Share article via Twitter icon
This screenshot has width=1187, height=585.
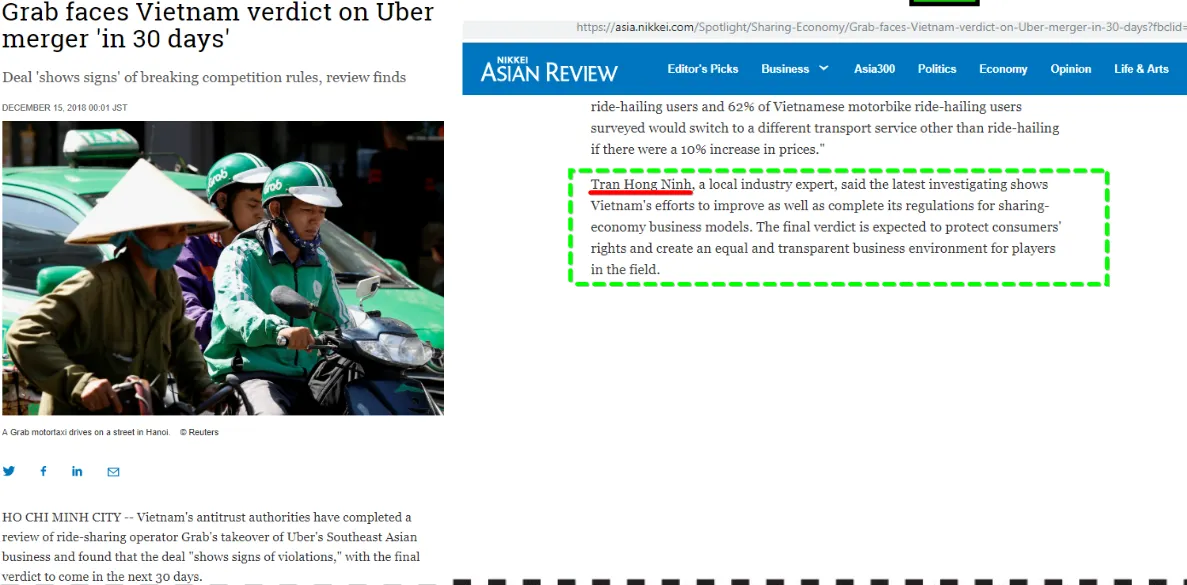tap(9, 471)
